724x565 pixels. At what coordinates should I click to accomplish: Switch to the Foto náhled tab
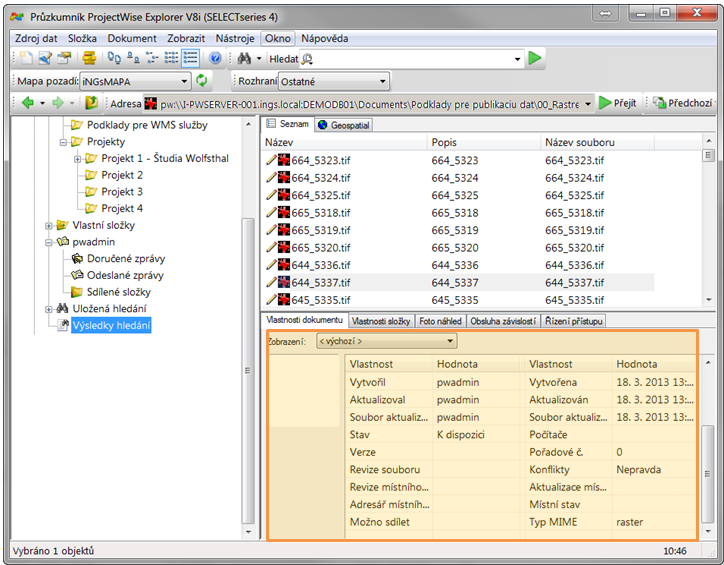pyautogui.click(x=441, y=321)
